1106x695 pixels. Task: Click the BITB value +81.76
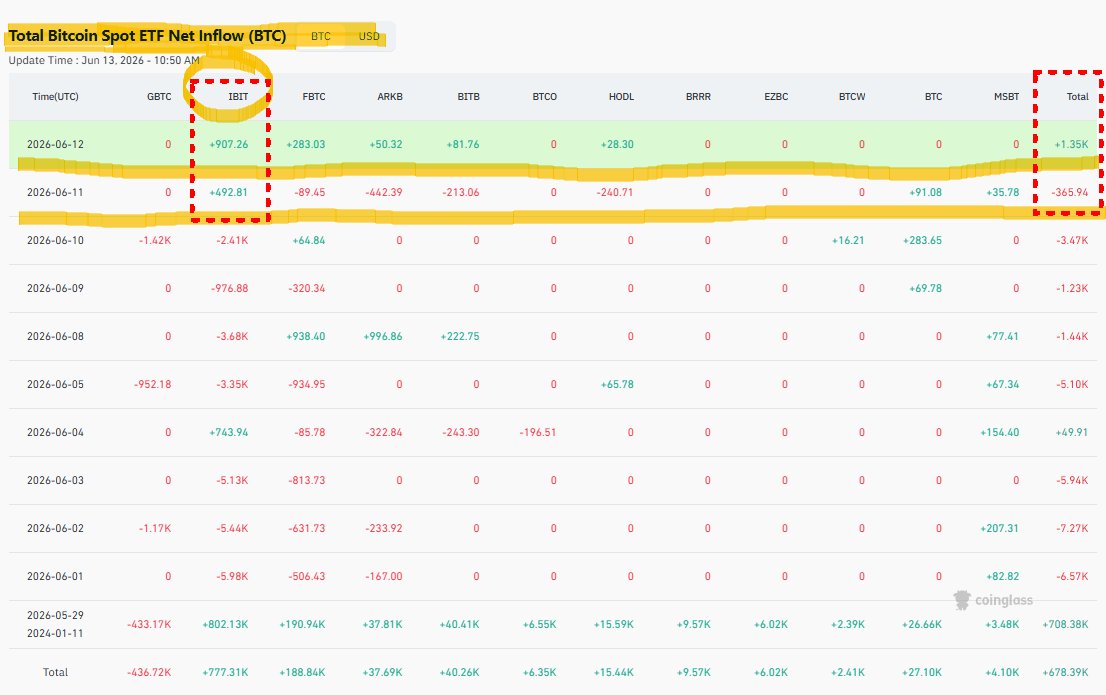pos(463,145)
